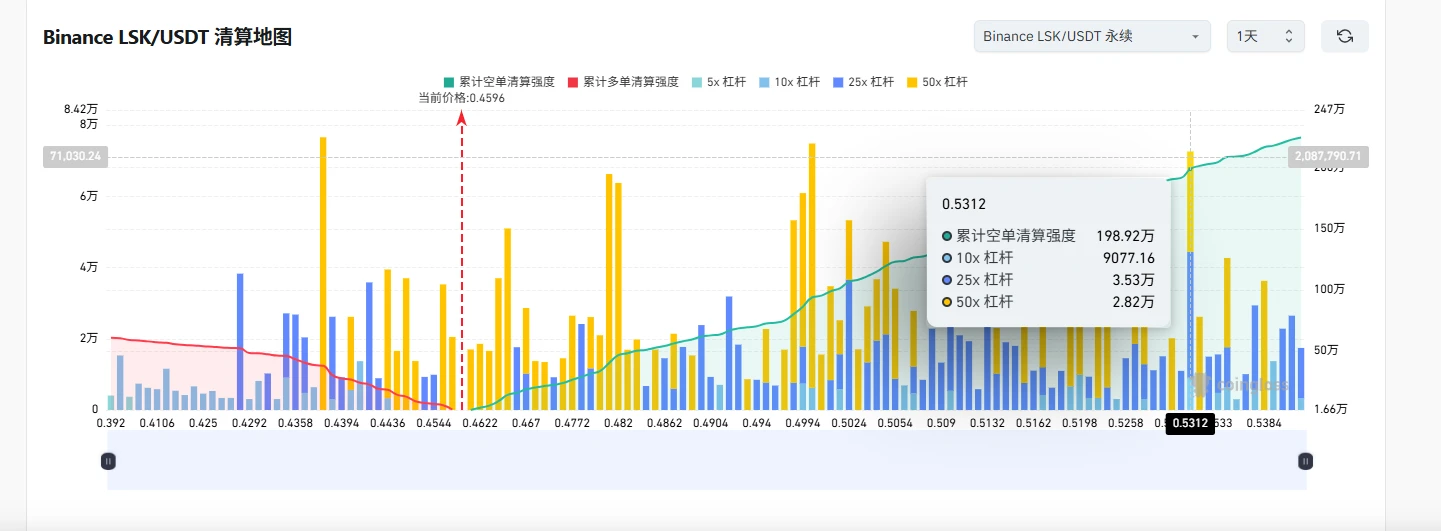The height and width of the screenshot is (531, 1441).
Task: Click the 2,087,790.71 right axis value tag
Action: (1328, 156)
